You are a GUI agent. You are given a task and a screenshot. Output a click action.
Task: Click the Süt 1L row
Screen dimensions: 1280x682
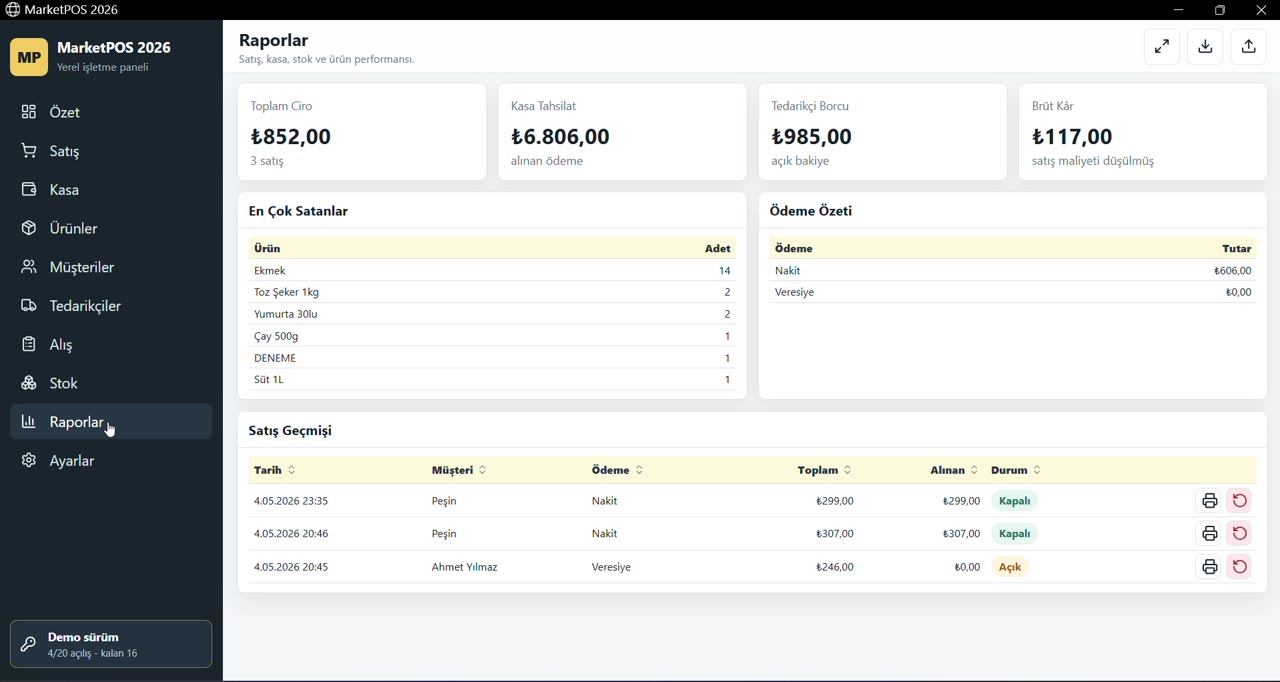point(492,380)
